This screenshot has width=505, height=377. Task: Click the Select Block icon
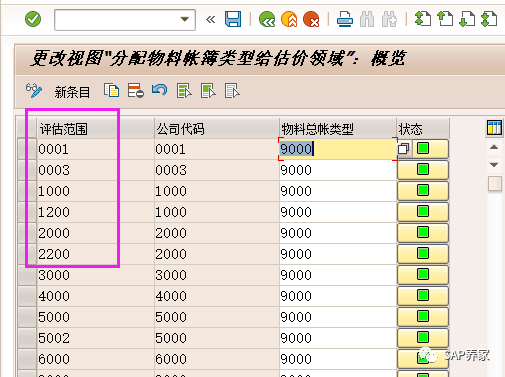pos(208,91)
